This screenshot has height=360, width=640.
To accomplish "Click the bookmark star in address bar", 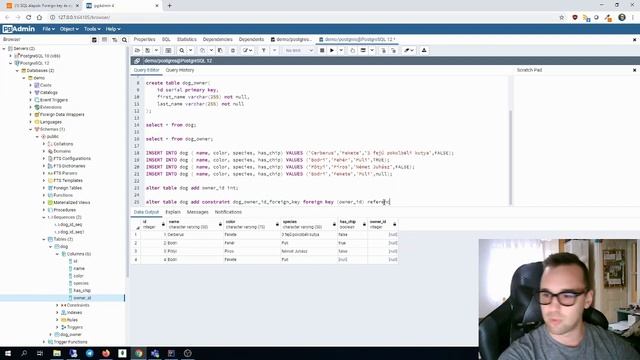I will click(562, 17).
